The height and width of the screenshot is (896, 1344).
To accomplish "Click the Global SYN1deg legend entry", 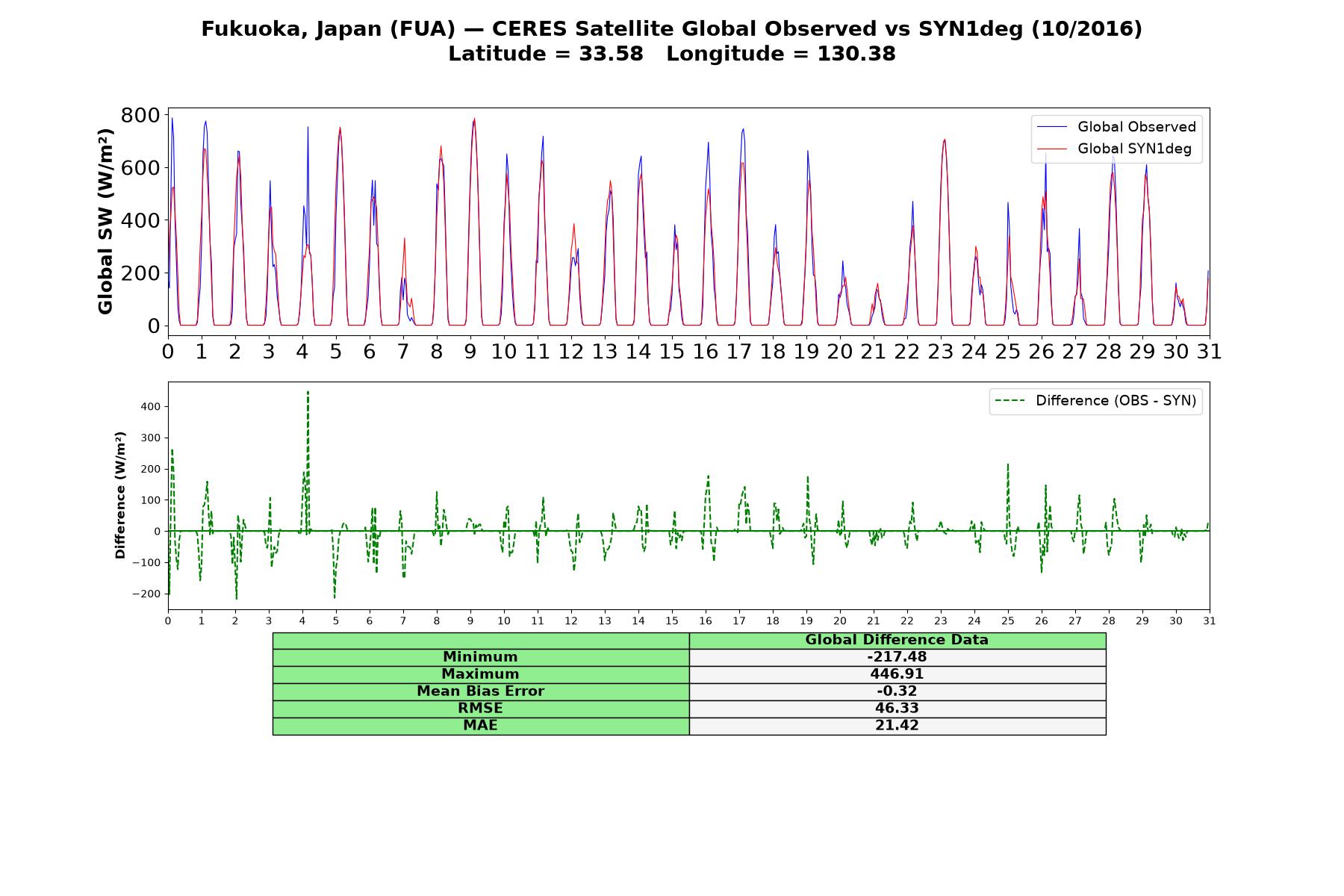I will [x=1115, y=149].
